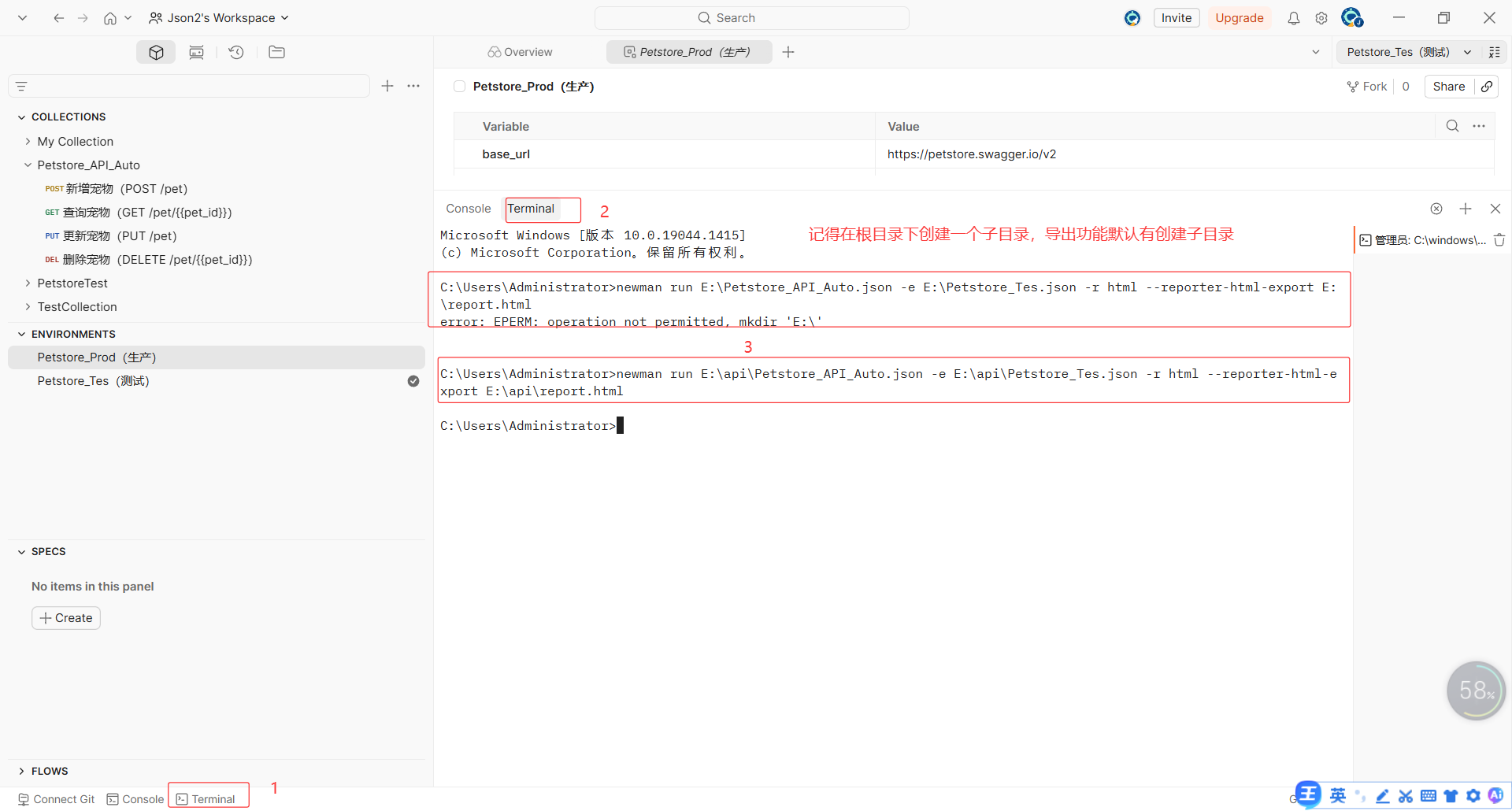1512x811 pixels.
Task: Open the tabs list chevron dropdown
Action: [1315, 52]
